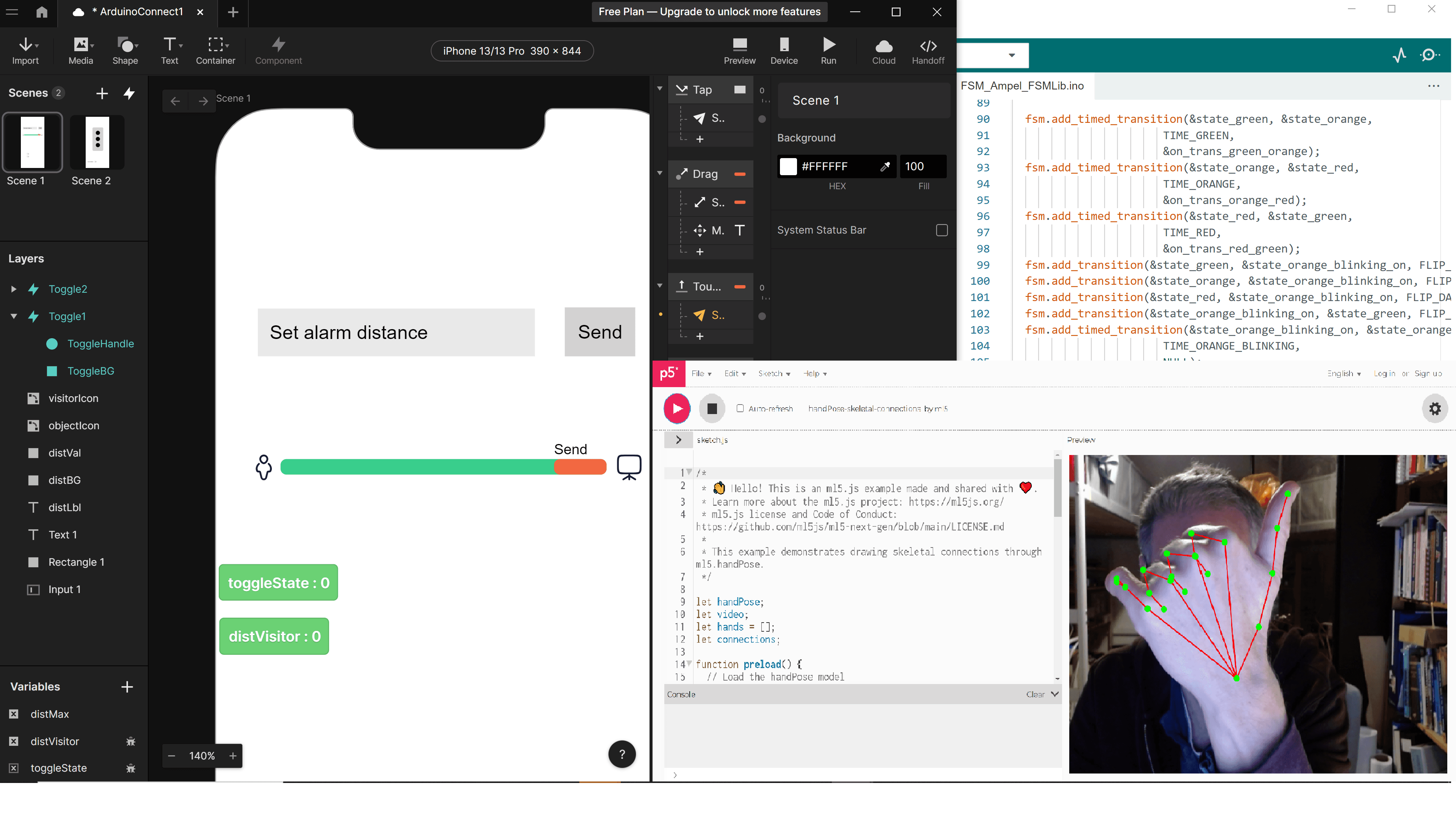Enable the System Status Bar checkbox
The image size is (1456, 819).
click(x=941, y=230)
